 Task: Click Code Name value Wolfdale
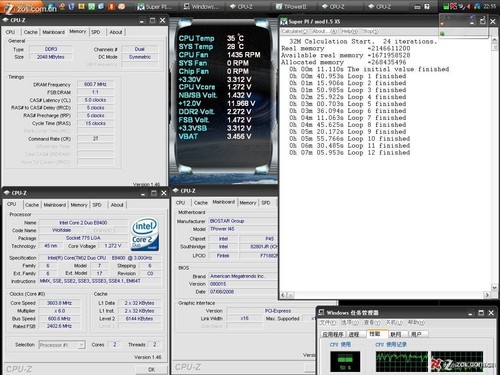(61, 230)
